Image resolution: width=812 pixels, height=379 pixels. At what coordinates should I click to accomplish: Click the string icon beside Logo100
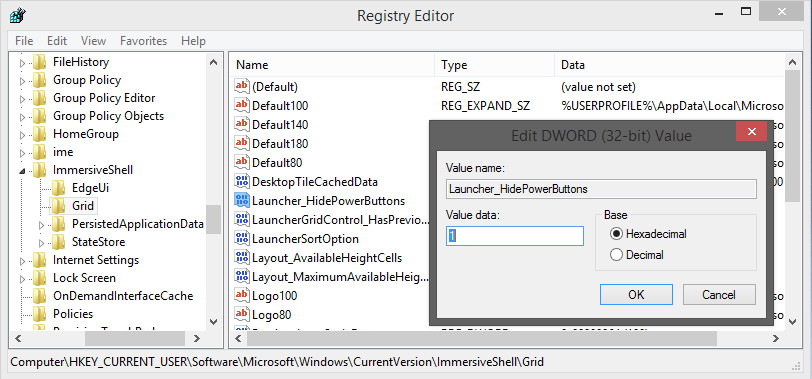click(242, 295)
